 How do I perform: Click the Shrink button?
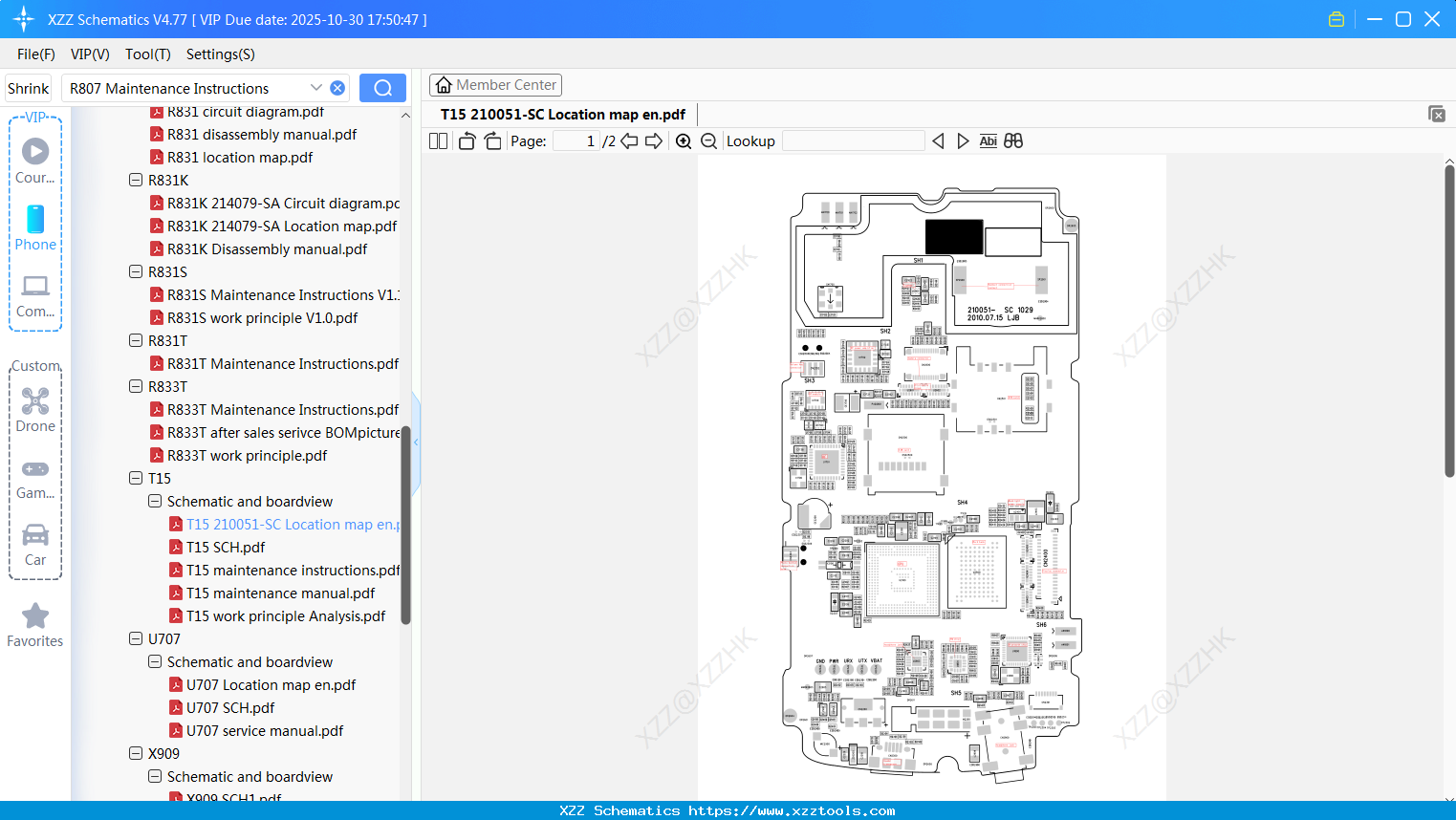tap(29, 88)
